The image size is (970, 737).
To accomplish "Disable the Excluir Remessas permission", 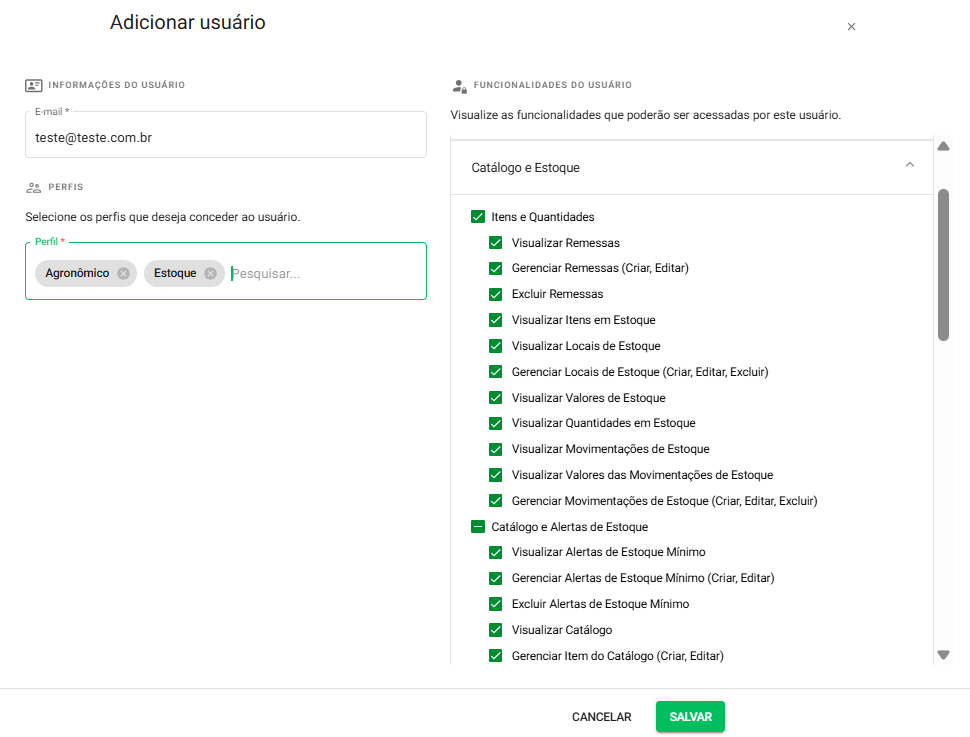I will coord(495,294).
